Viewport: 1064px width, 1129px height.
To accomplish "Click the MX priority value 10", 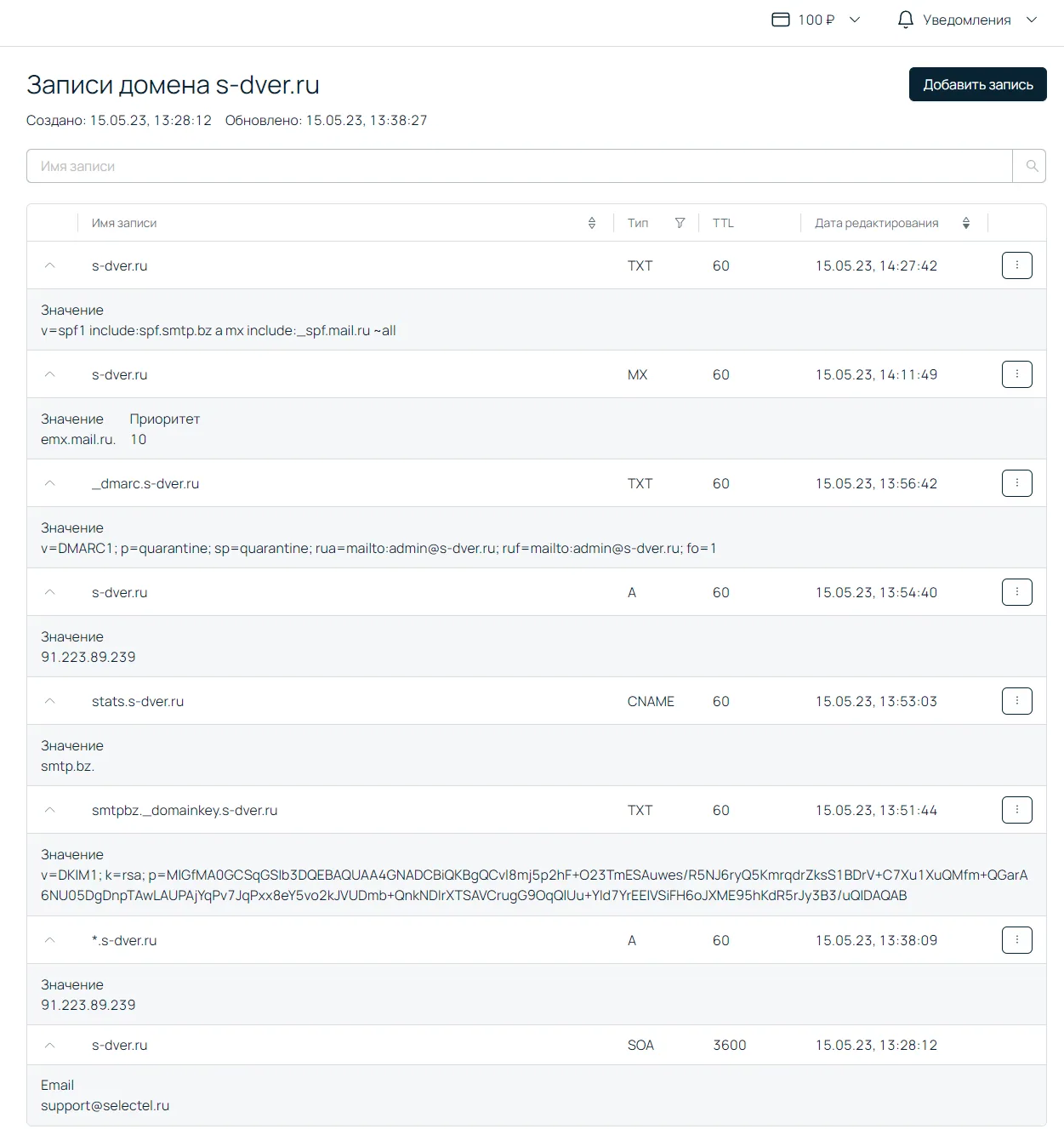I will [x=139, y=439].
